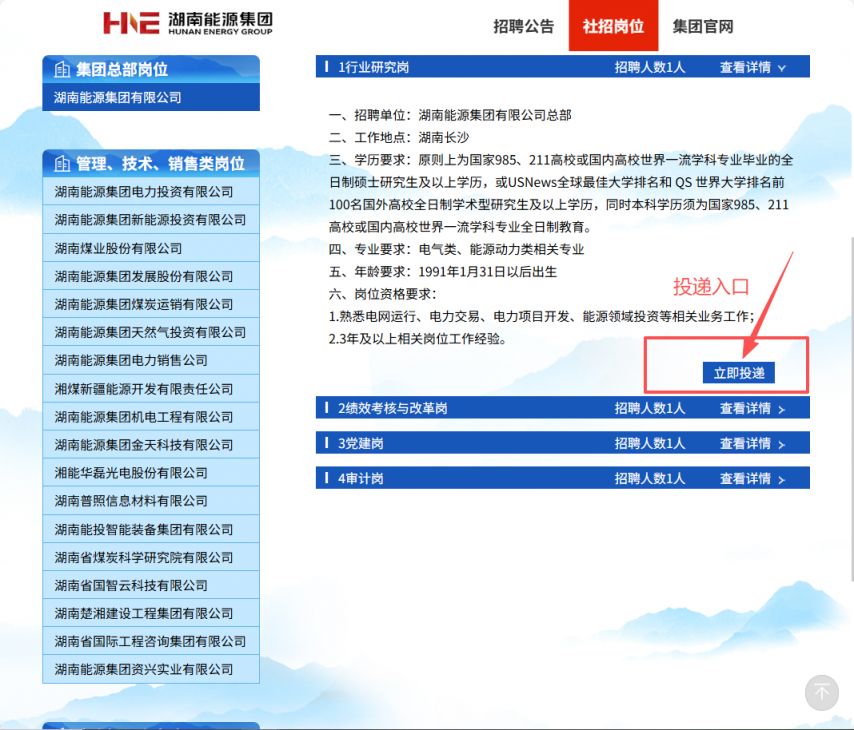Select 湖南楚湘建设工程集团有限公司
This screenshot has height=730, width=854.
151,613
